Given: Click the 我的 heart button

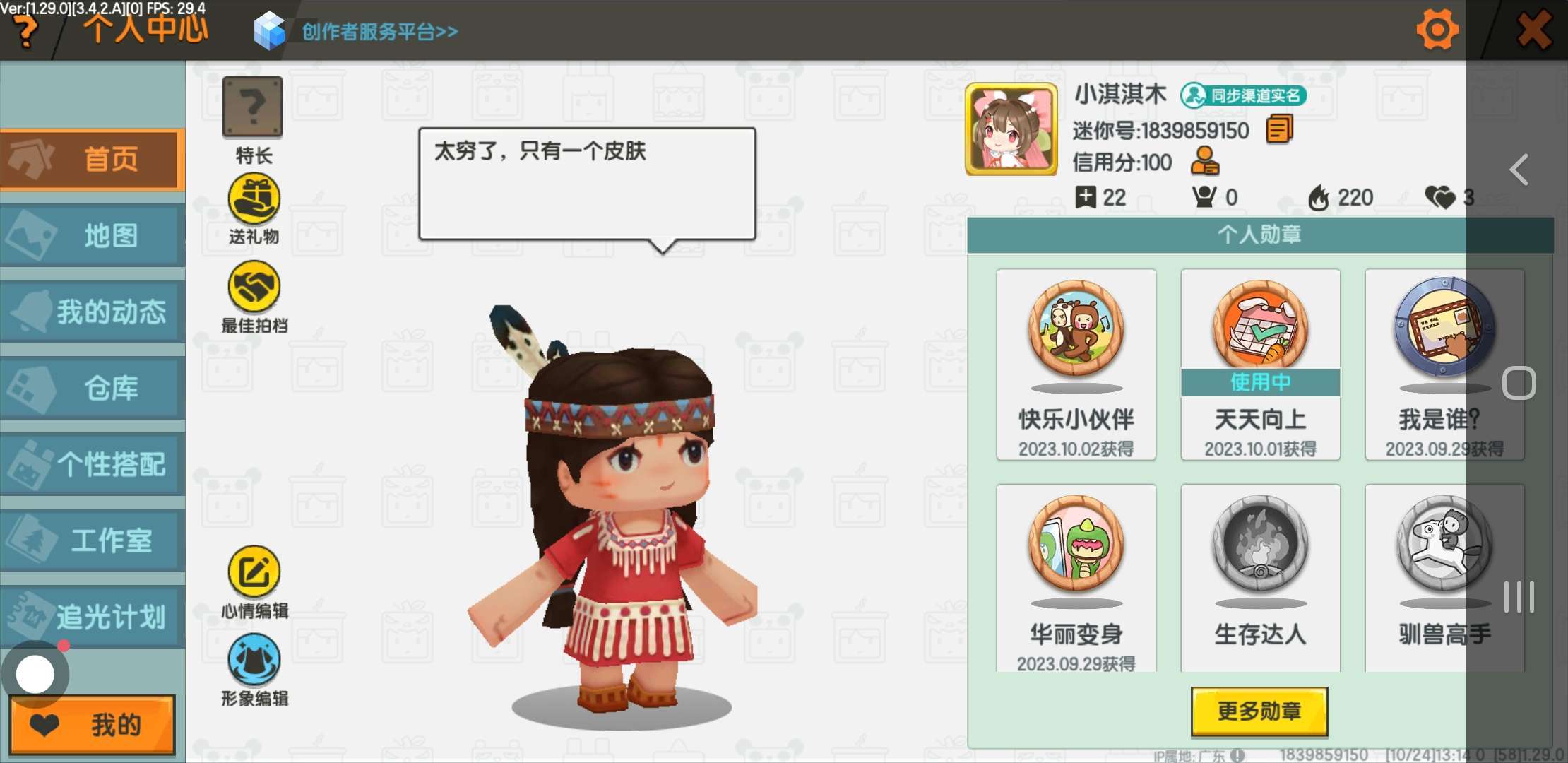Looking at the screenshot, I should (93, 725).
